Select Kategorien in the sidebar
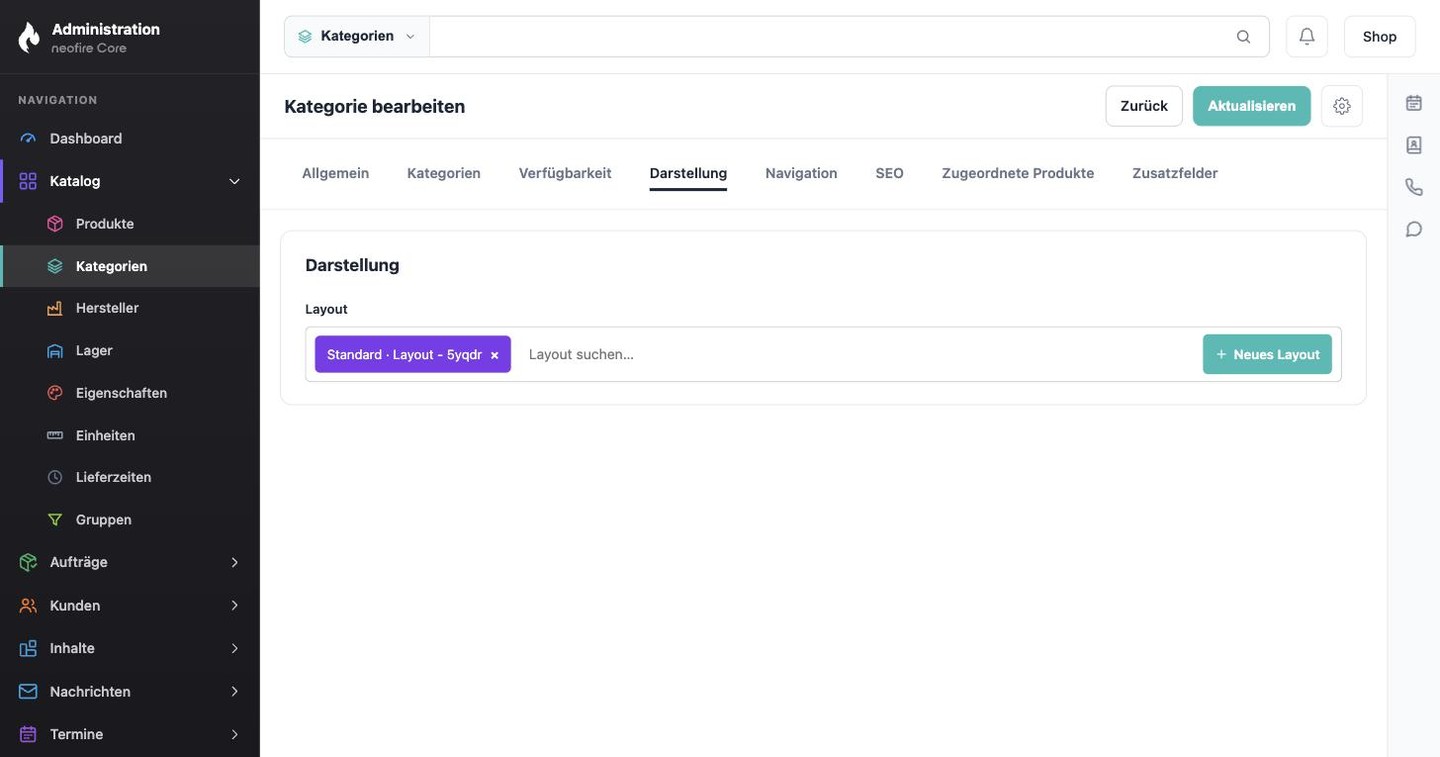 point(130,266)
